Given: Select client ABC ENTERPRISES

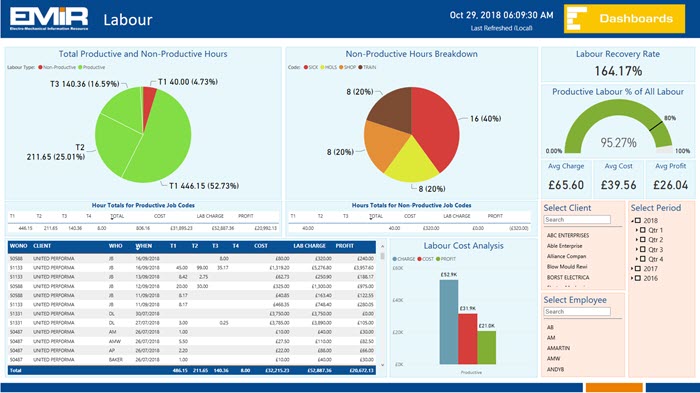Looking at the screenshot, I should click(x=568, y=235).
